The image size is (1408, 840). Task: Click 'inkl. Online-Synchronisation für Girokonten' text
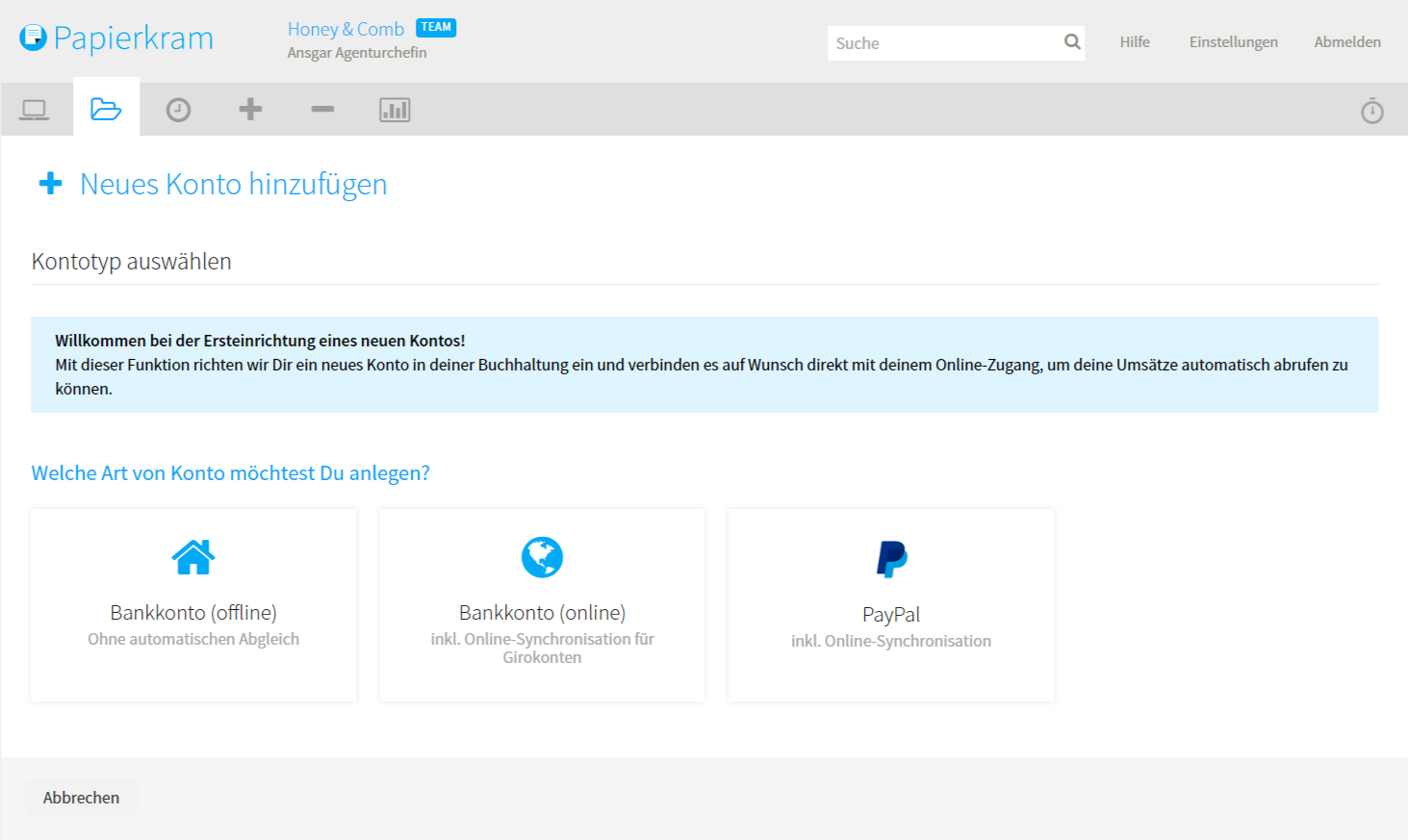[x=542, y=649]
